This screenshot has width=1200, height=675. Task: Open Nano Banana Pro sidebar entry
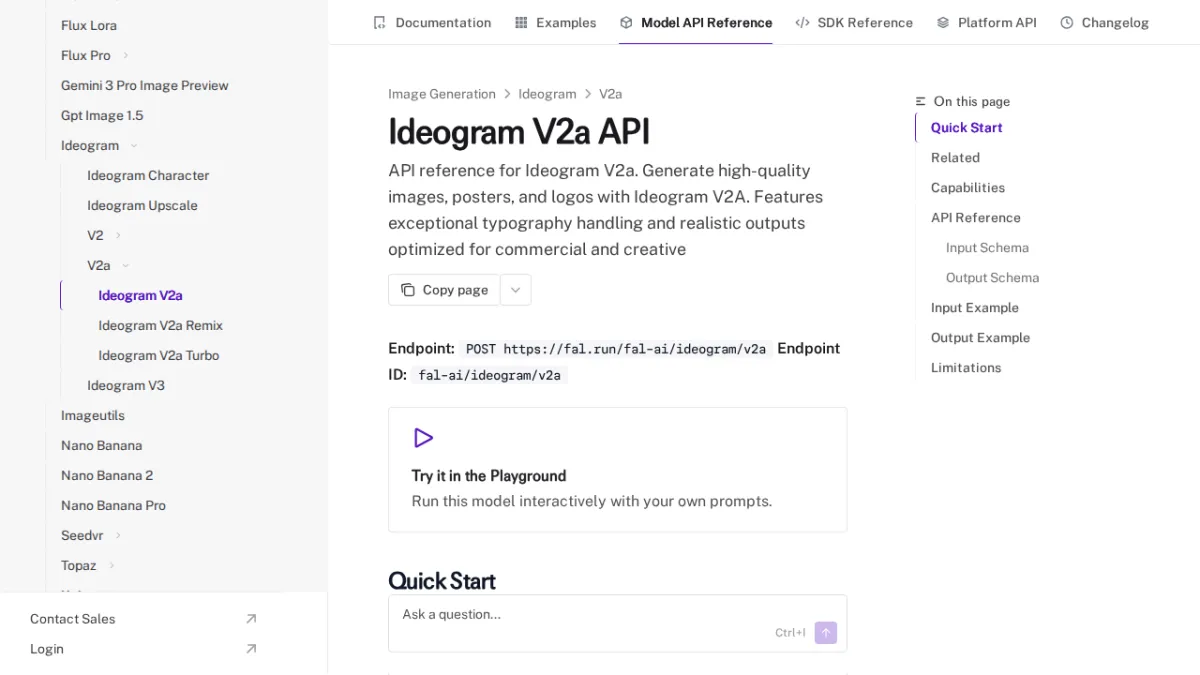click(113, 506)
